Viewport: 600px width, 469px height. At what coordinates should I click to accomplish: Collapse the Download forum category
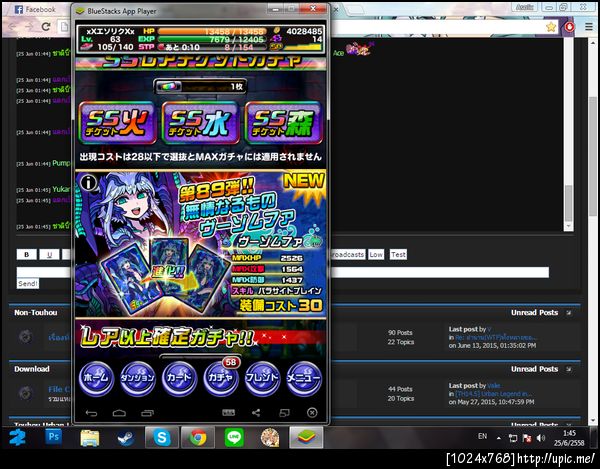[569, 369]
